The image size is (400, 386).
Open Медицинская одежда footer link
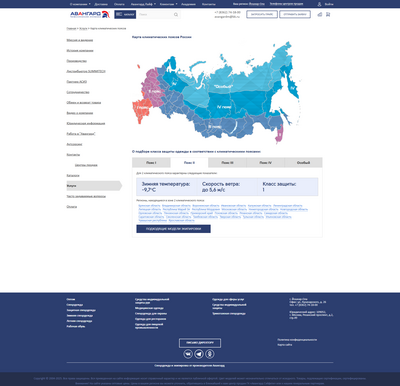point(149,308)
